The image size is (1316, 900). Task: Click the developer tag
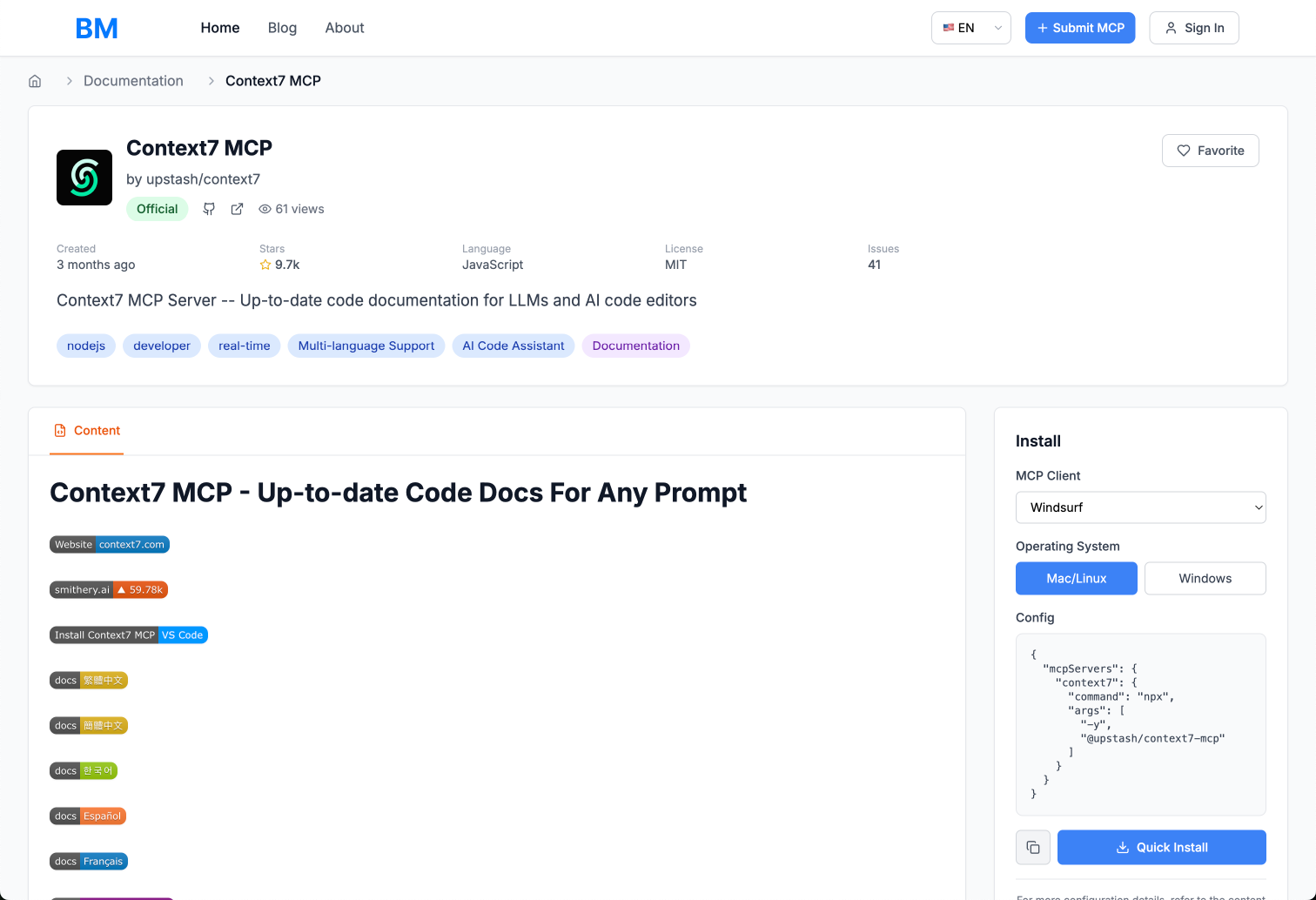(162, 346)
